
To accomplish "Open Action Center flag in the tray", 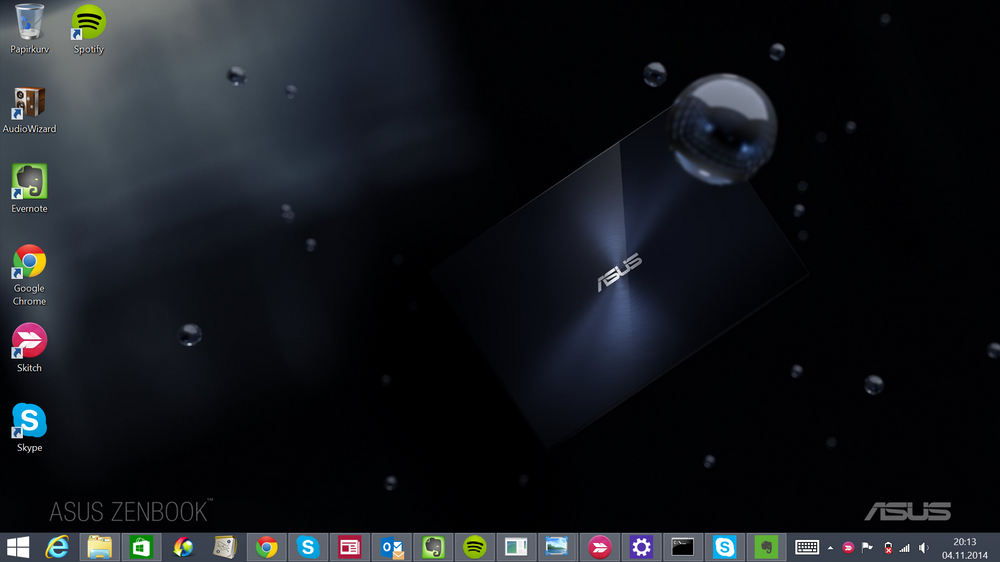I will coord(867,548).
